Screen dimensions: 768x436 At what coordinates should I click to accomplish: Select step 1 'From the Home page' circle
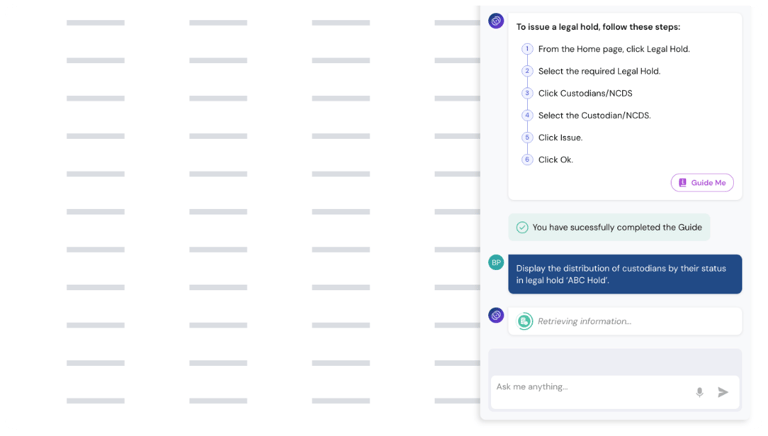pos(527,49)
